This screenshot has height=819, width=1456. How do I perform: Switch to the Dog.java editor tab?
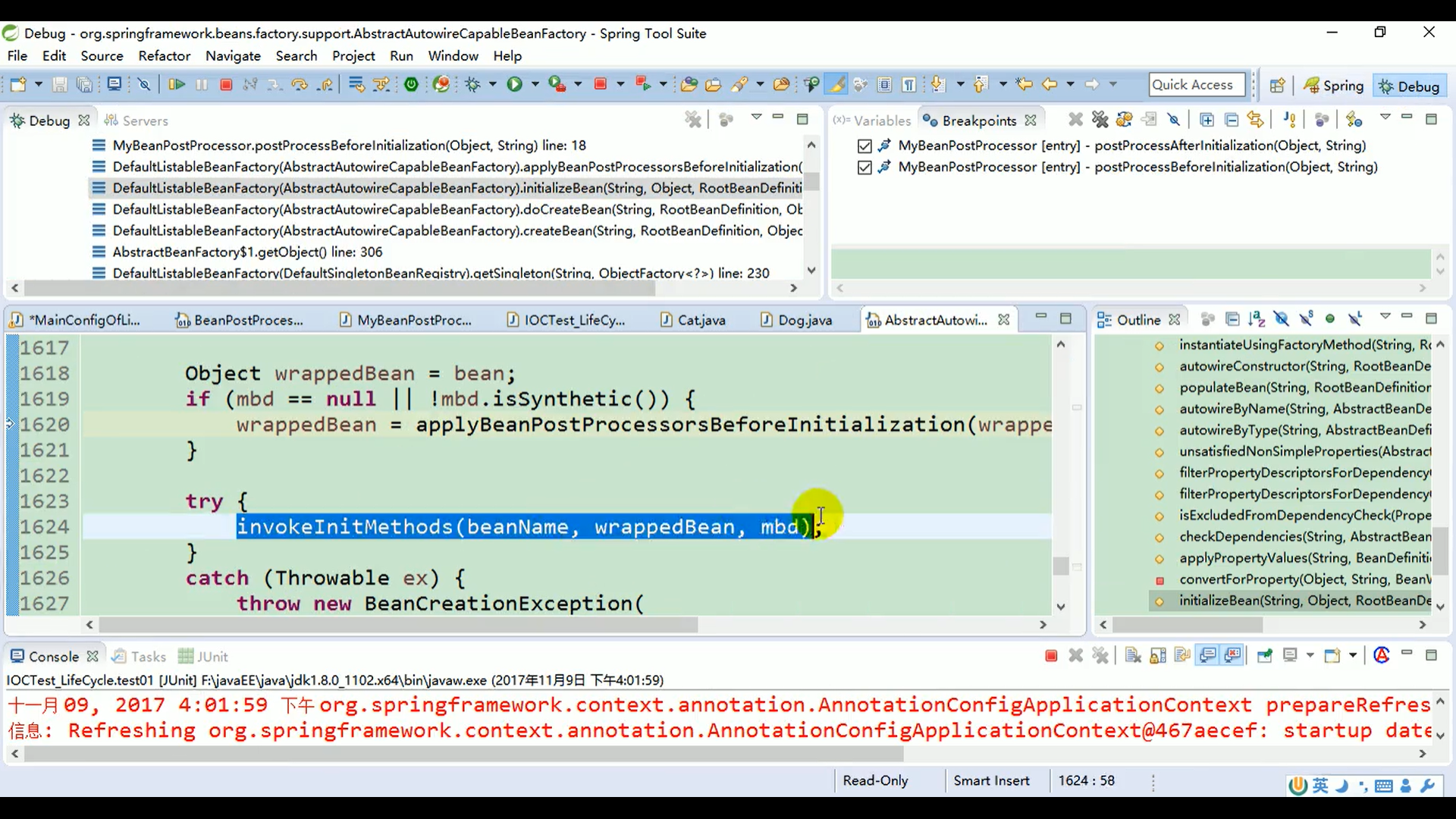click(804, 320)
